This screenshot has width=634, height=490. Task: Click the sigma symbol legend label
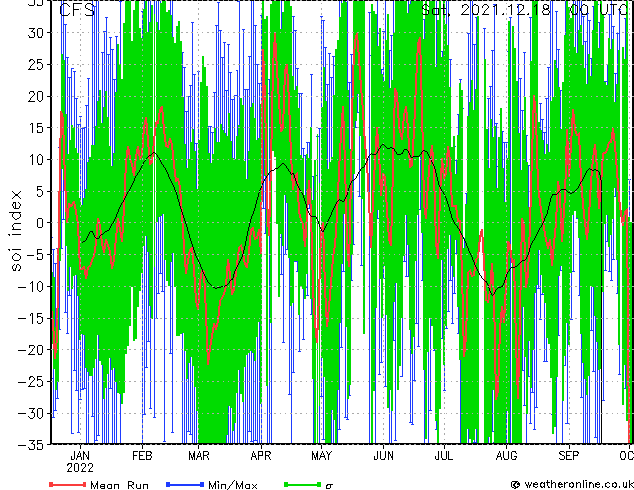pos(329,486)
